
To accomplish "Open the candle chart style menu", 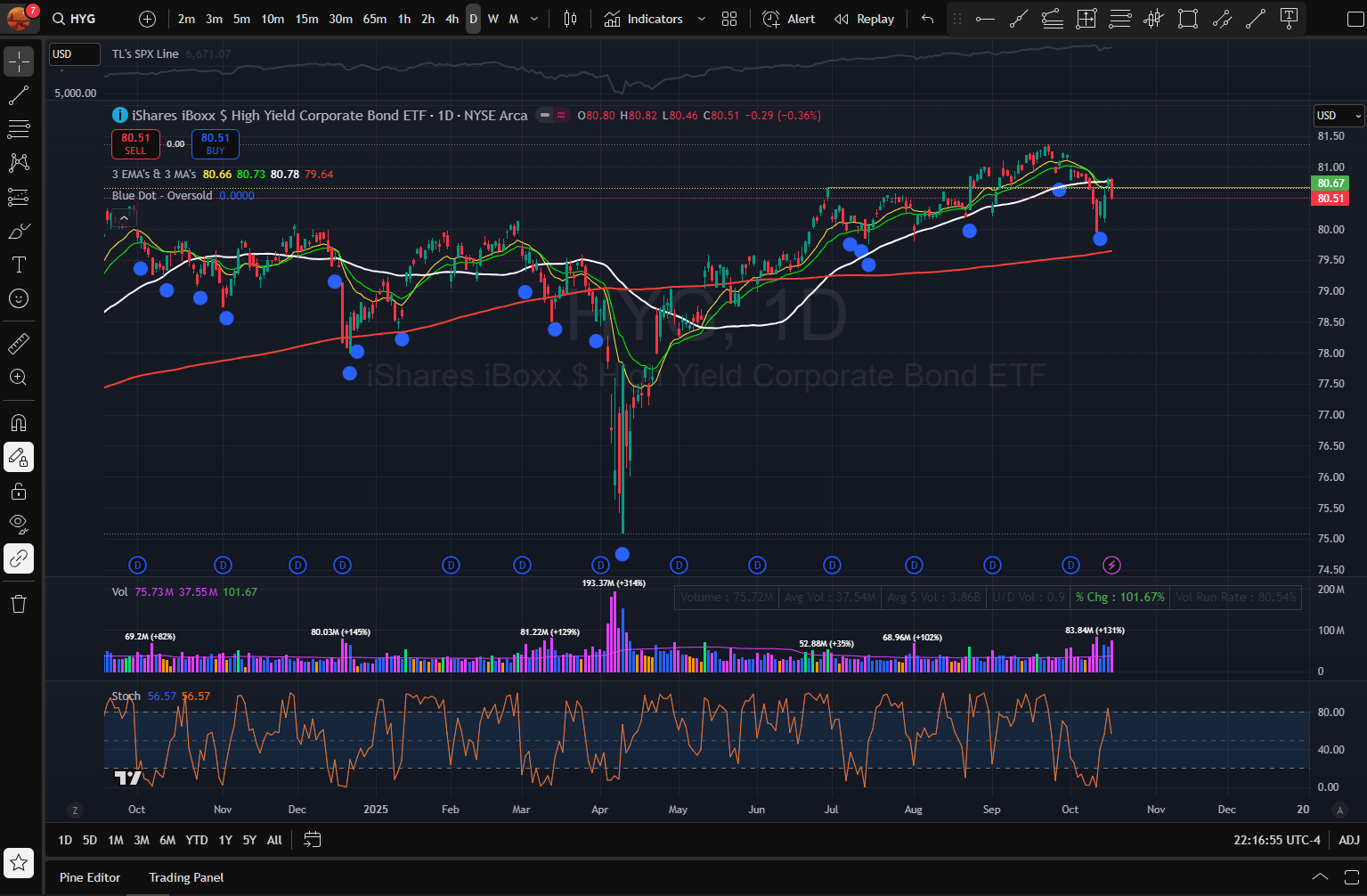I will tap(571, 19).
